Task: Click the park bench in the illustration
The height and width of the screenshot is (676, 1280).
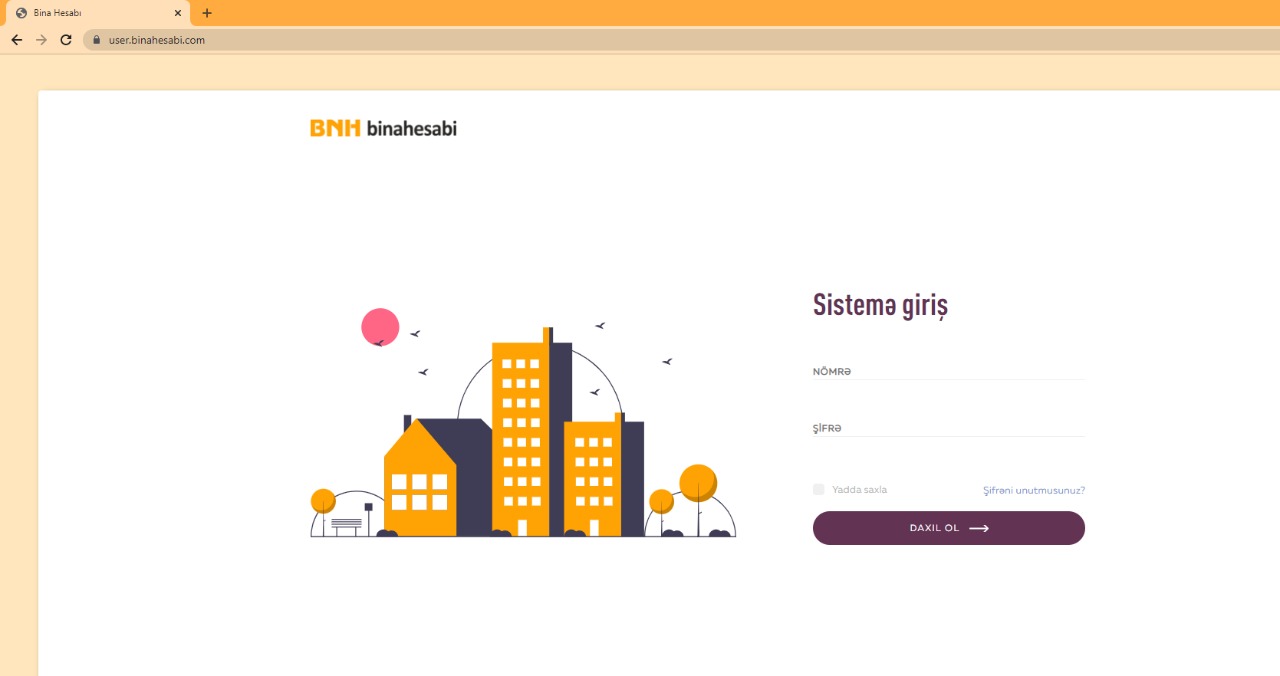Action: tap(346, 523)
